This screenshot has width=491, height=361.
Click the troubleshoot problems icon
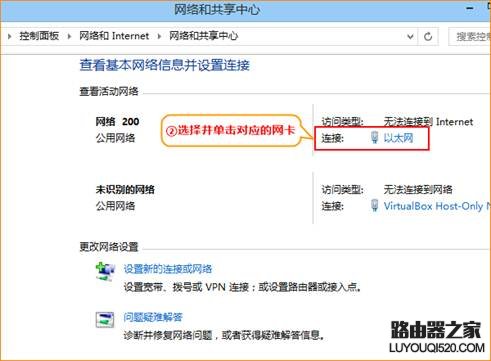pyautogui.click(x=105, y=320)
